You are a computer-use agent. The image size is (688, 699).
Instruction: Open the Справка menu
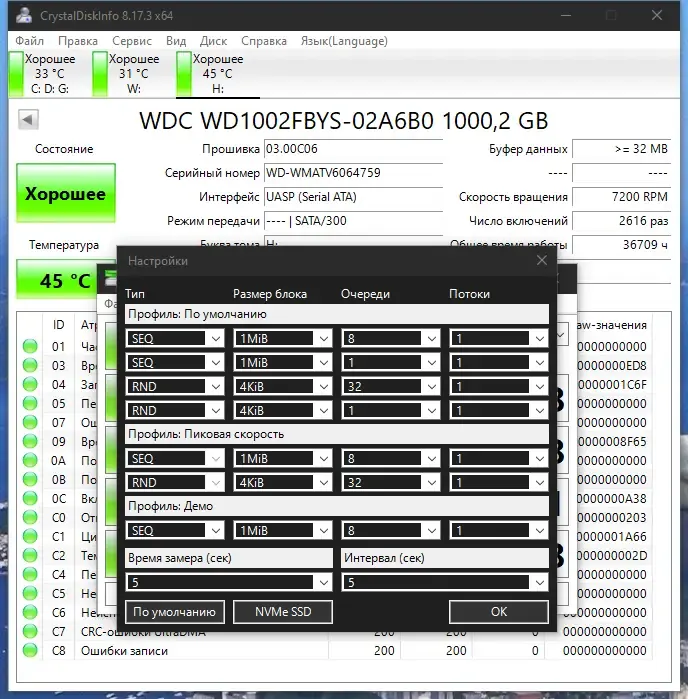click(264, 41)
